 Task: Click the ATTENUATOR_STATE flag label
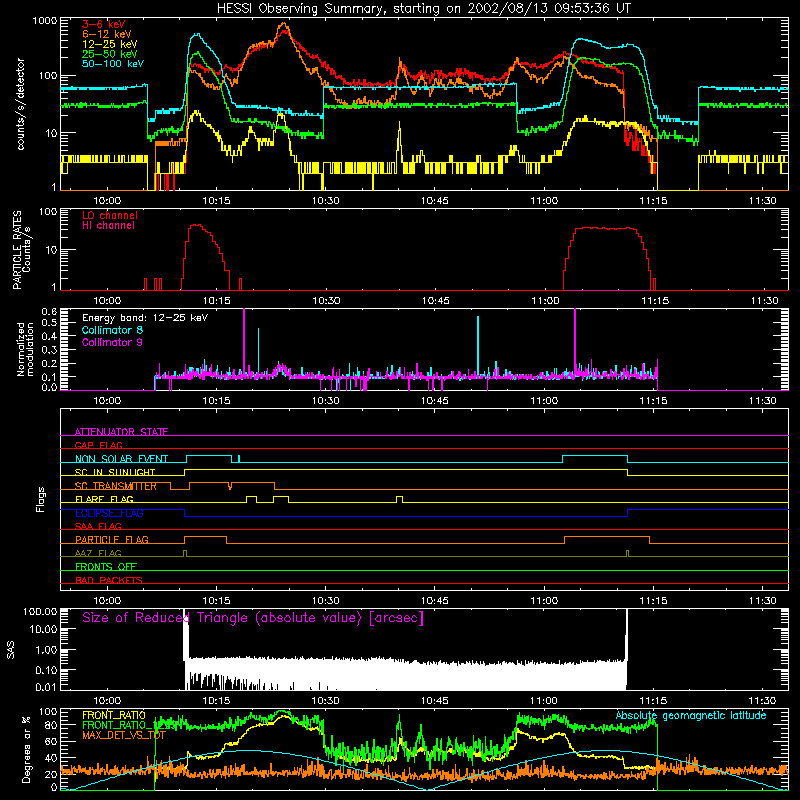pos(121,432)
